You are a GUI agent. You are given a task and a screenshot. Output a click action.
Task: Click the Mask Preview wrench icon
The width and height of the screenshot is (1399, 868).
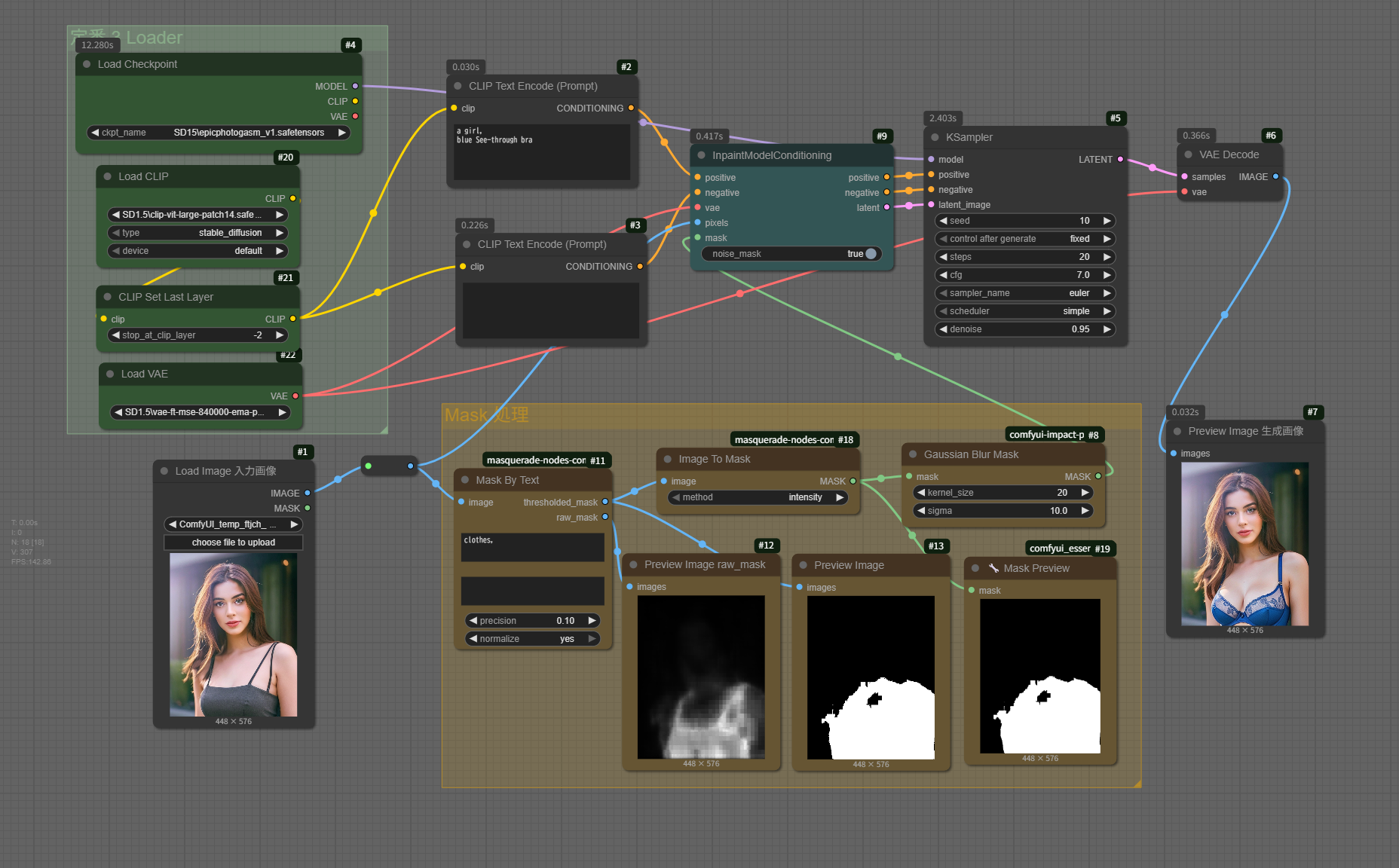[993, 569]
